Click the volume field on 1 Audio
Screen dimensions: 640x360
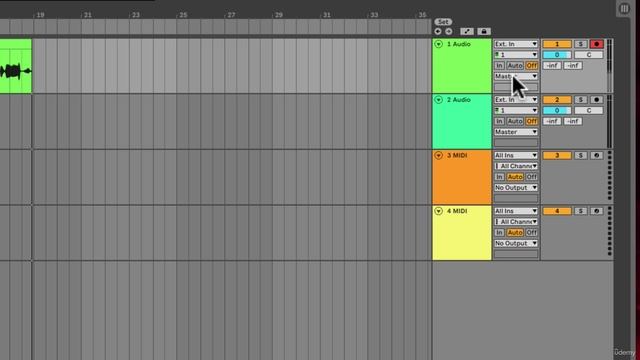[557, 55]
